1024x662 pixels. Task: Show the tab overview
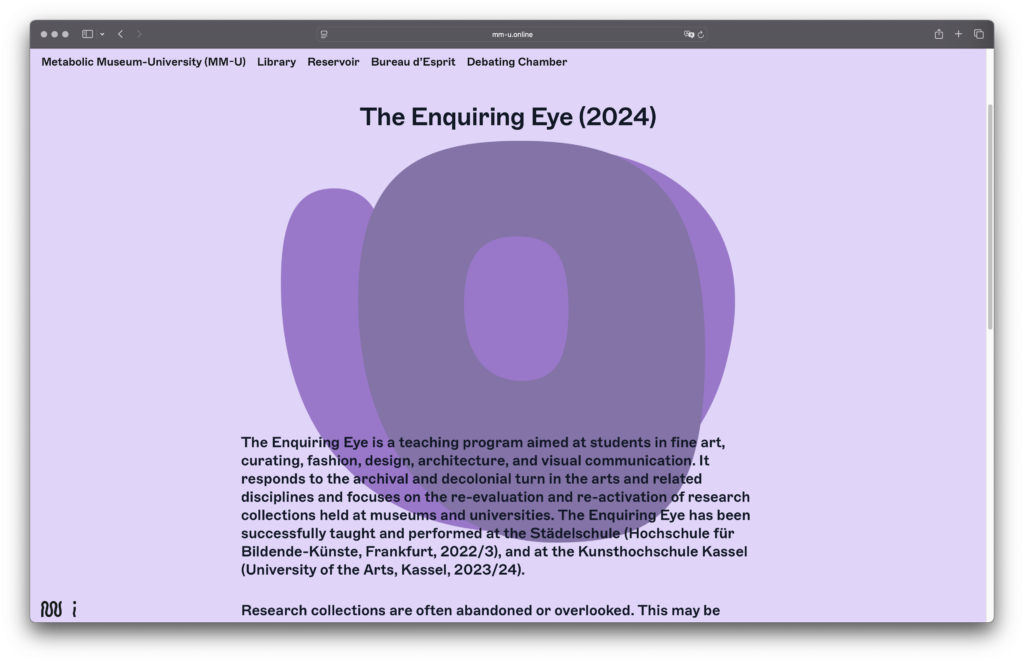coord(978,34)
